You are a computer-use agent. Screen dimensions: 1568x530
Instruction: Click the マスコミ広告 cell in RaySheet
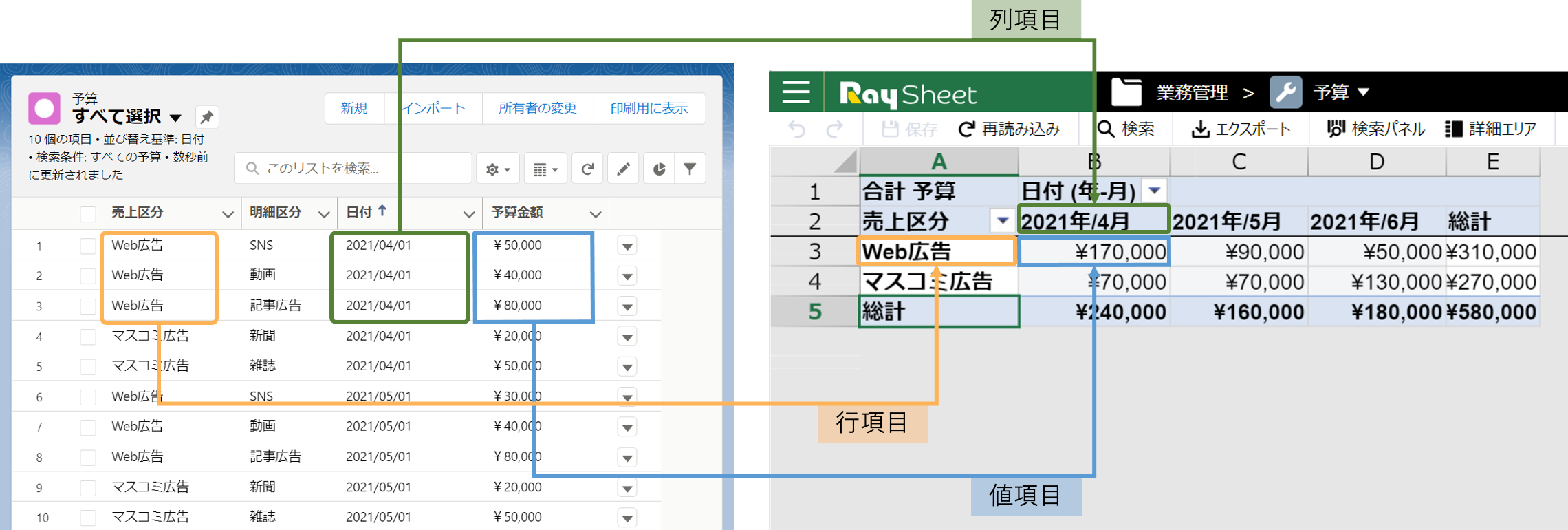click(x=939, y=282)
